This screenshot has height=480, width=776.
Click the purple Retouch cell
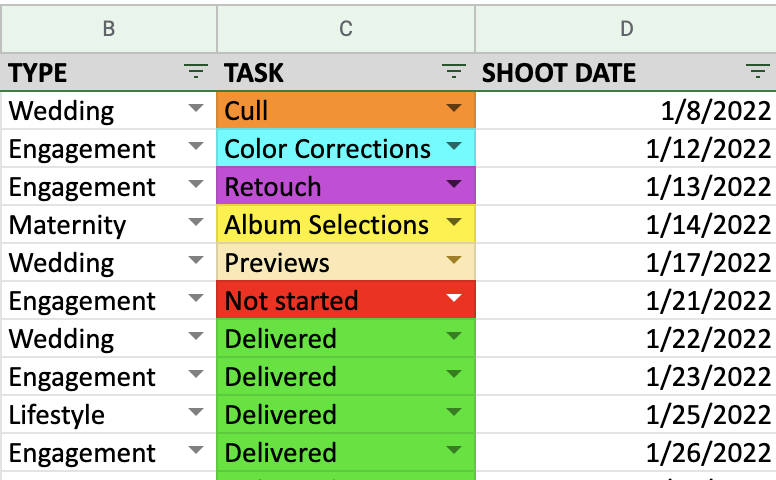[x=346, y=186]
